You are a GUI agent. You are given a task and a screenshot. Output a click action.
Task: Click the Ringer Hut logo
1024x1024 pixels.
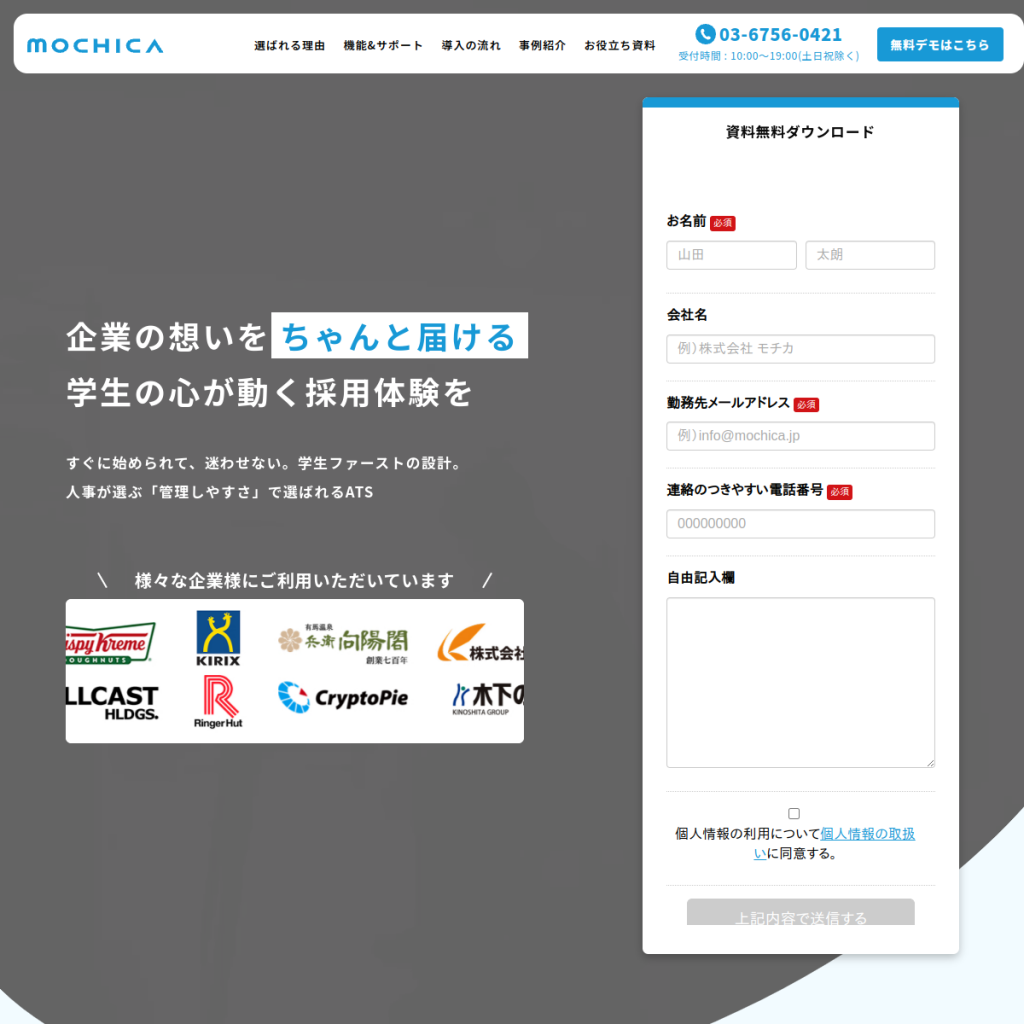[x=218, y=702]
